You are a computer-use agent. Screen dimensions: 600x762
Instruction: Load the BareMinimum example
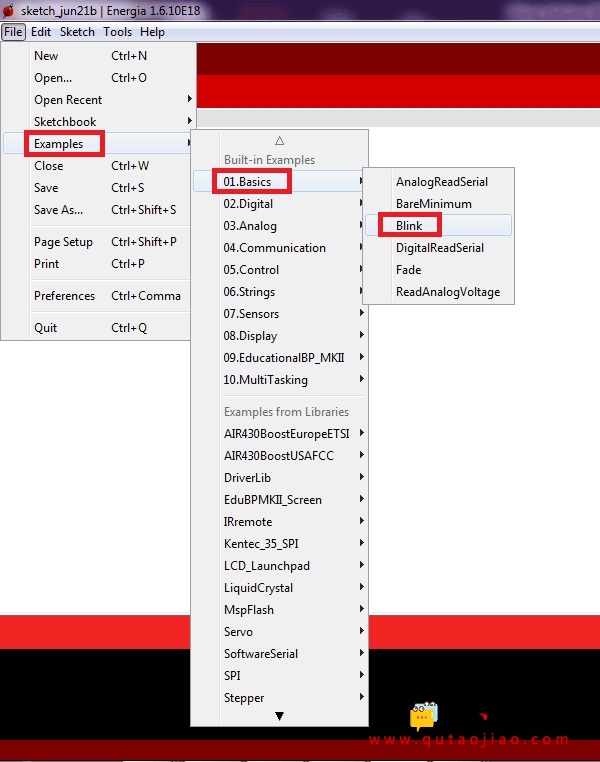pyautogui.click(x=438, y=204)
